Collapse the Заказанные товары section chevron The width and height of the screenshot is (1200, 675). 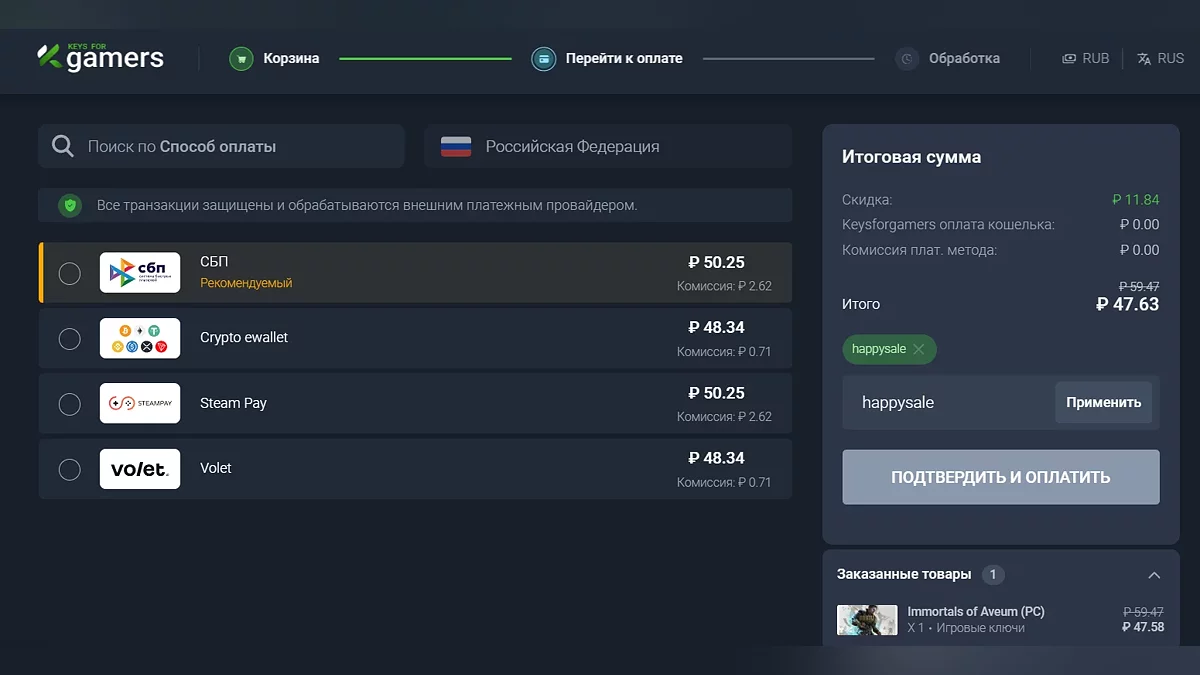point(1154,575)
